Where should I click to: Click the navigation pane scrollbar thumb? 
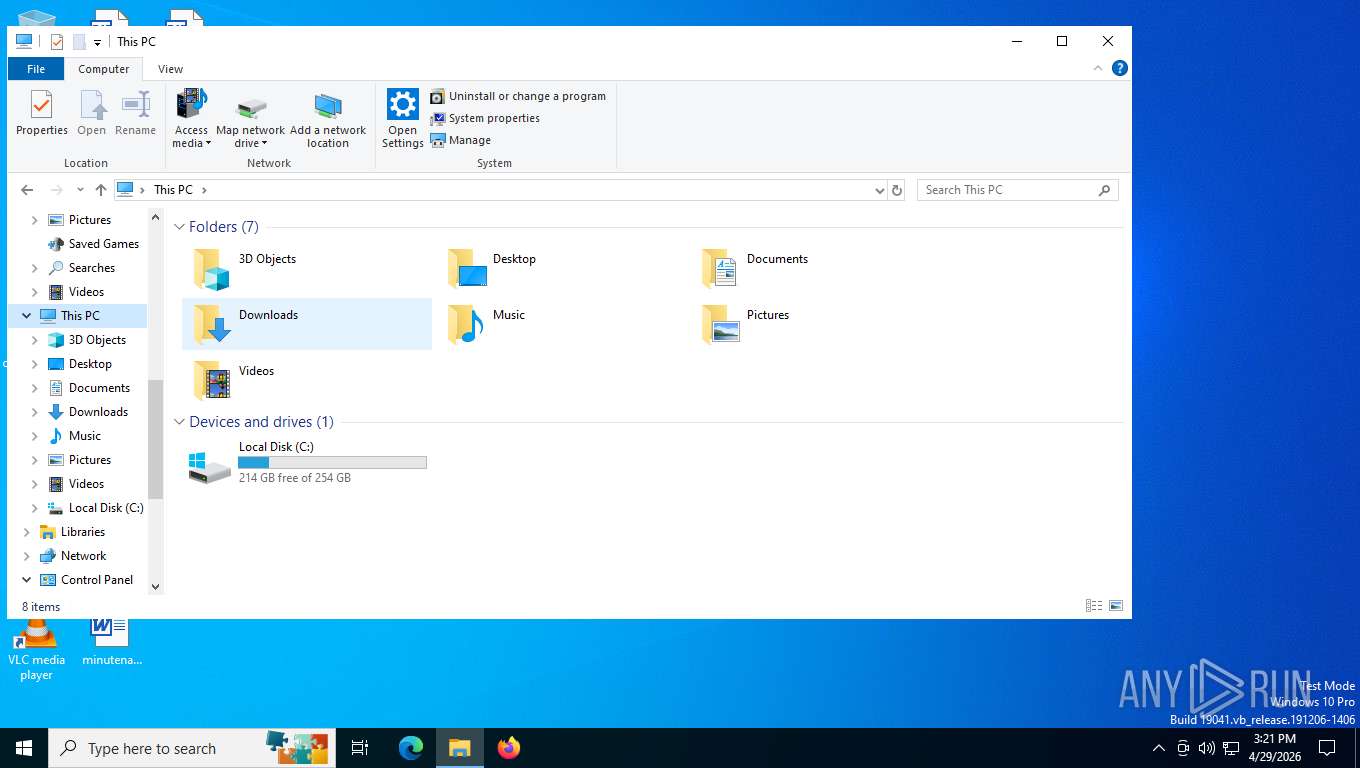click(155, 439)
